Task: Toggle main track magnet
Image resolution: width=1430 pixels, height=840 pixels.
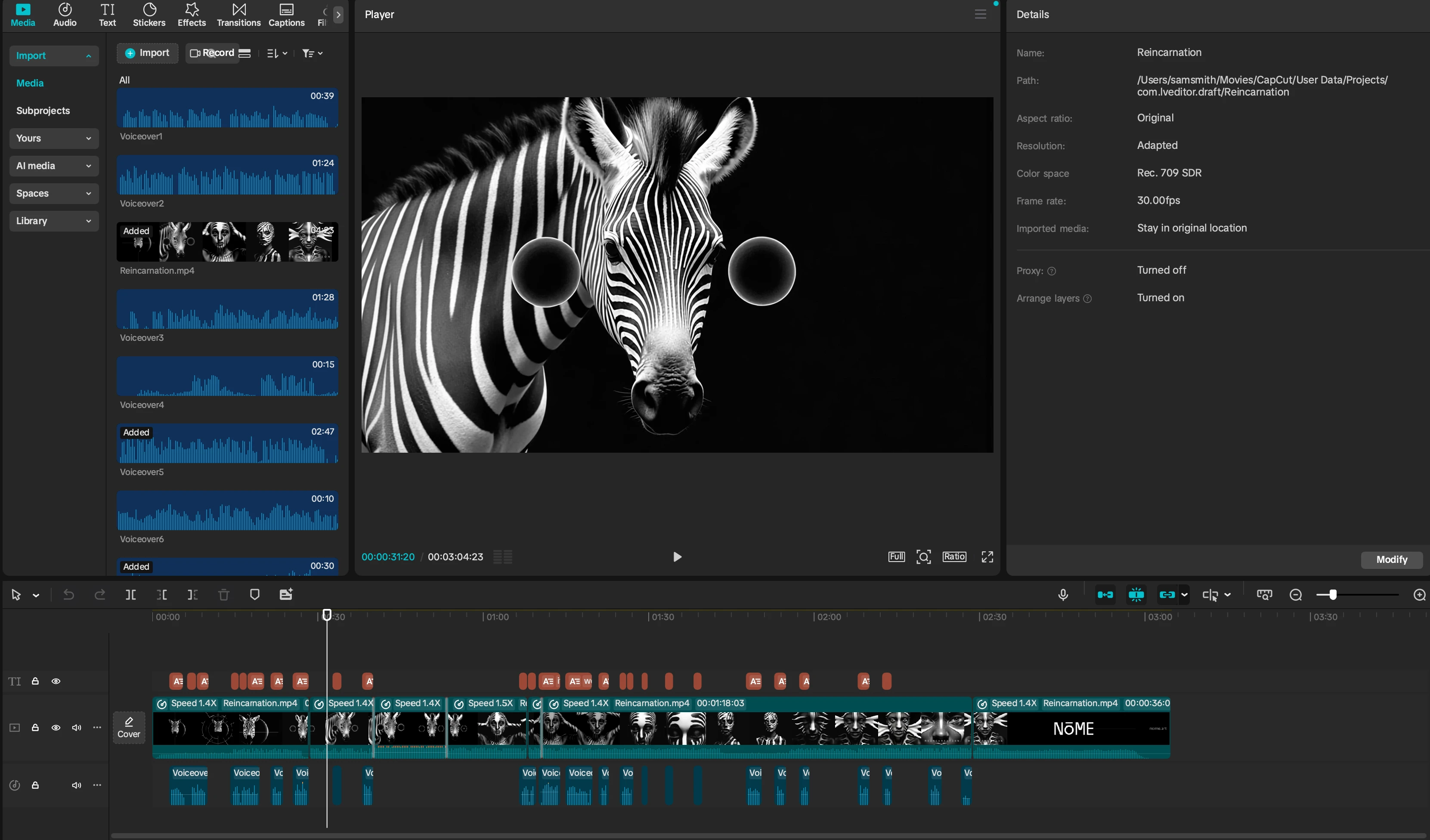Action: (1105, 594)
